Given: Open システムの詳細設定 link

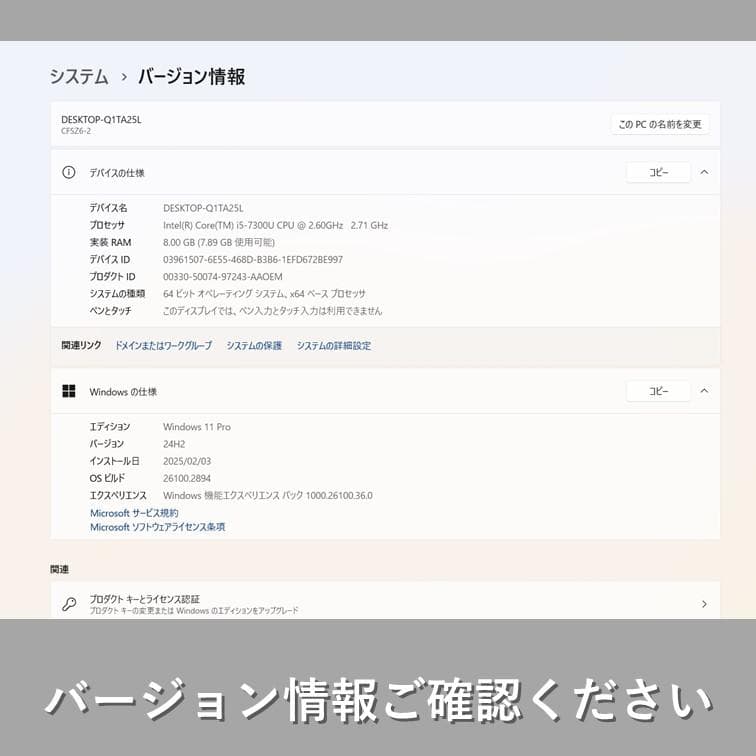Looking at the screenshot, I should coord(334,346).
